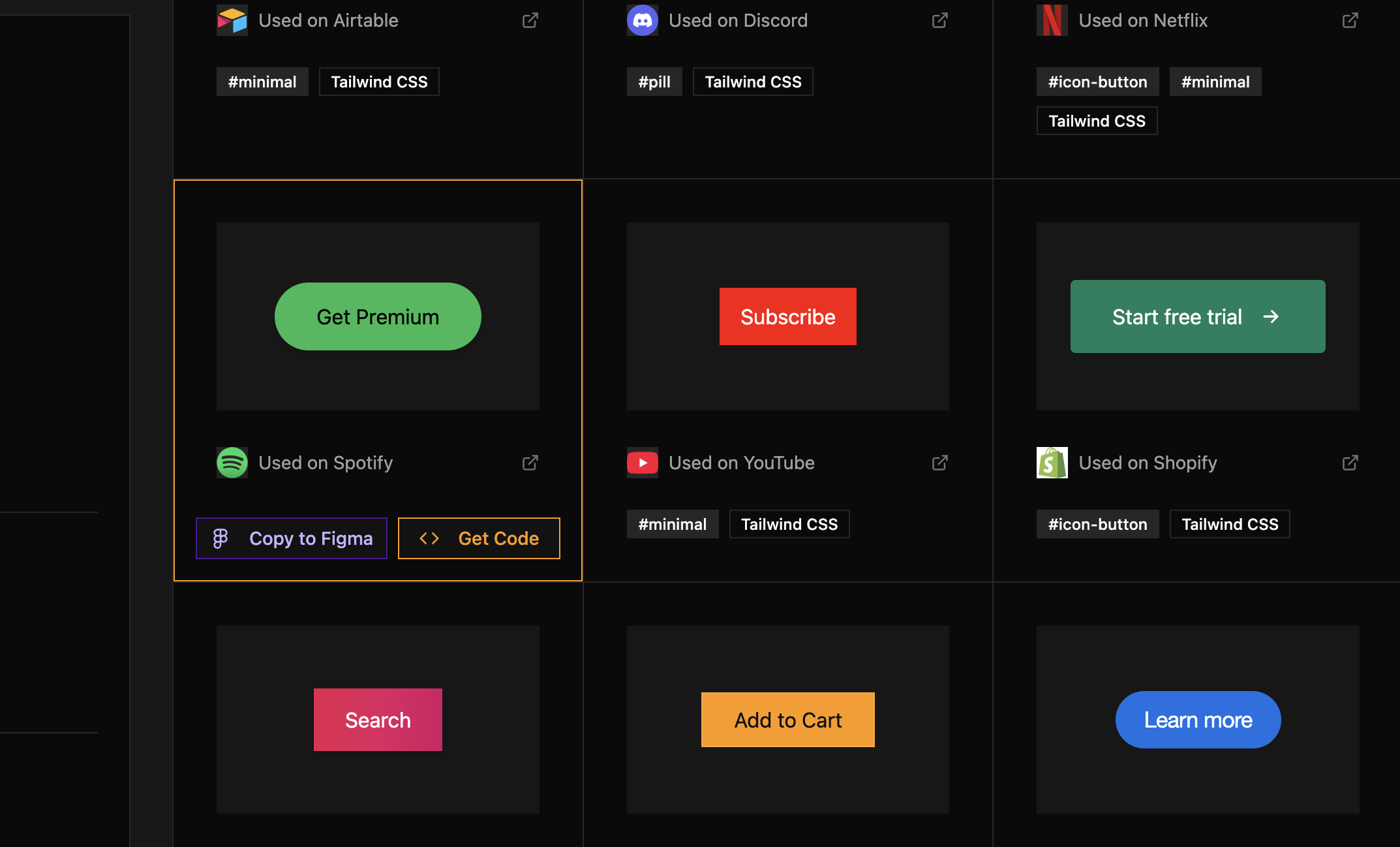Filter by Tailwind CSS tag on the YouTube card
The width and height of the screenshot is (1400, 847).
point(789,523)
